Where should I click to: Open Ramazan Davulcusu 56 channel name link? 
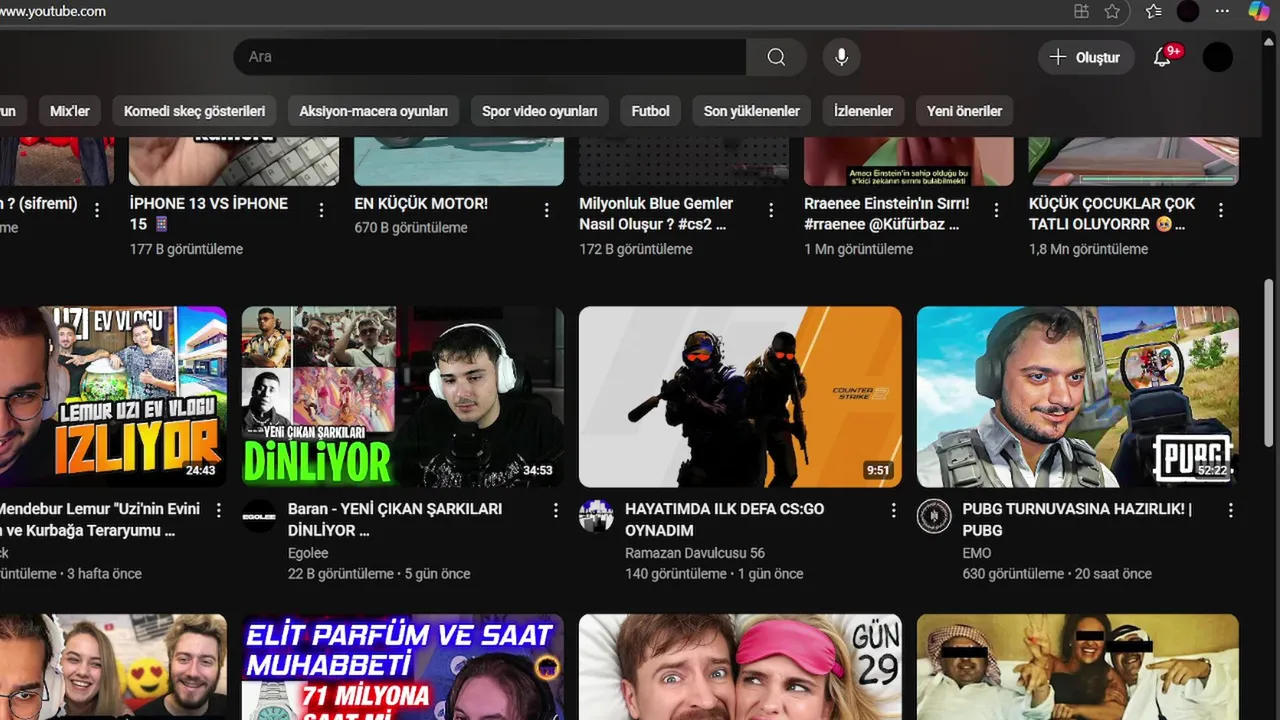(695, 553)
